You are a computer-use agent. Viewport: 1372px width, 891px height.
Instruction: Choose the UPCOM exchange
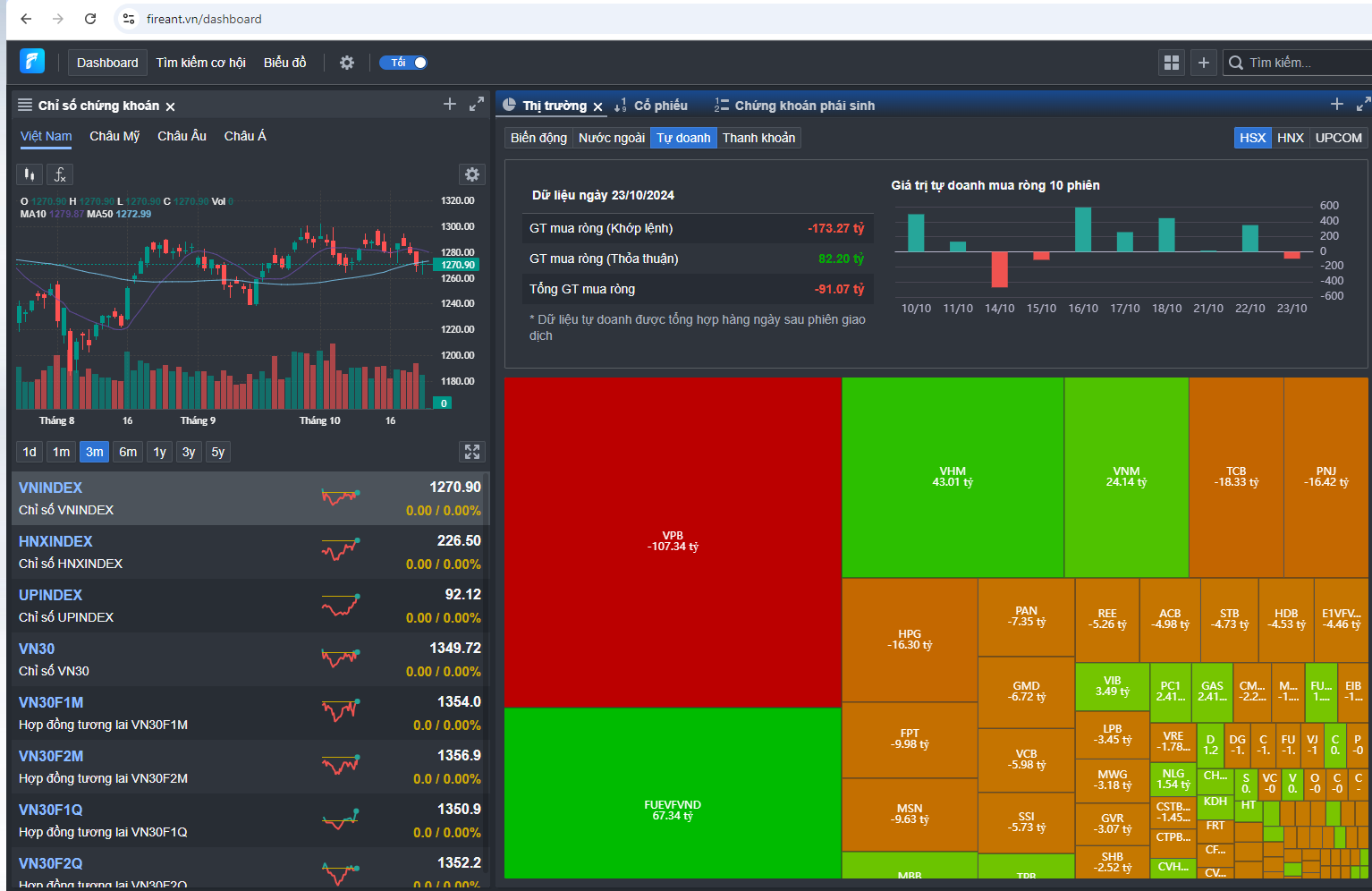[x=1339, y=138]
